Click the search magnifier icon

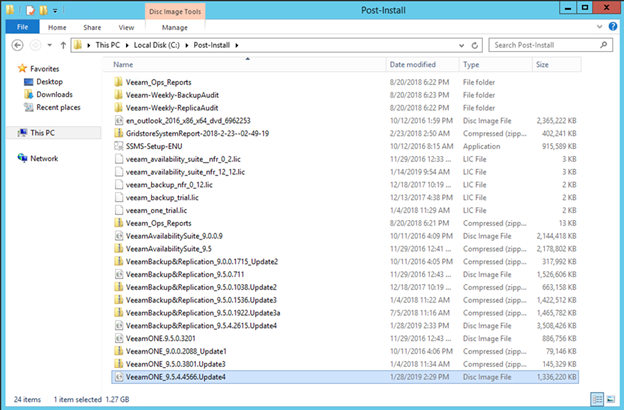pyautogui.click(x=604, y=45)
